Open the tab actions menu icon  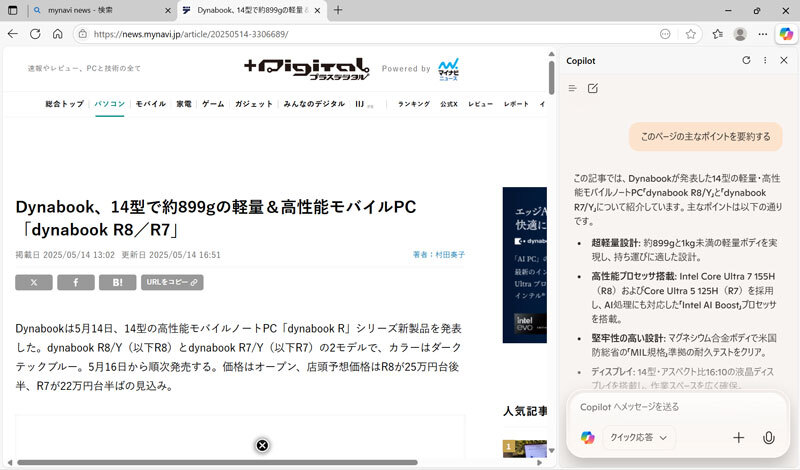13,10
